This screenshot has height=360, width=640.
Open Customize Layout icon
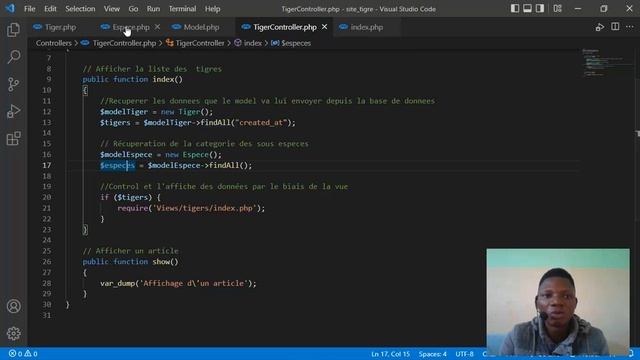coord(558,9)
